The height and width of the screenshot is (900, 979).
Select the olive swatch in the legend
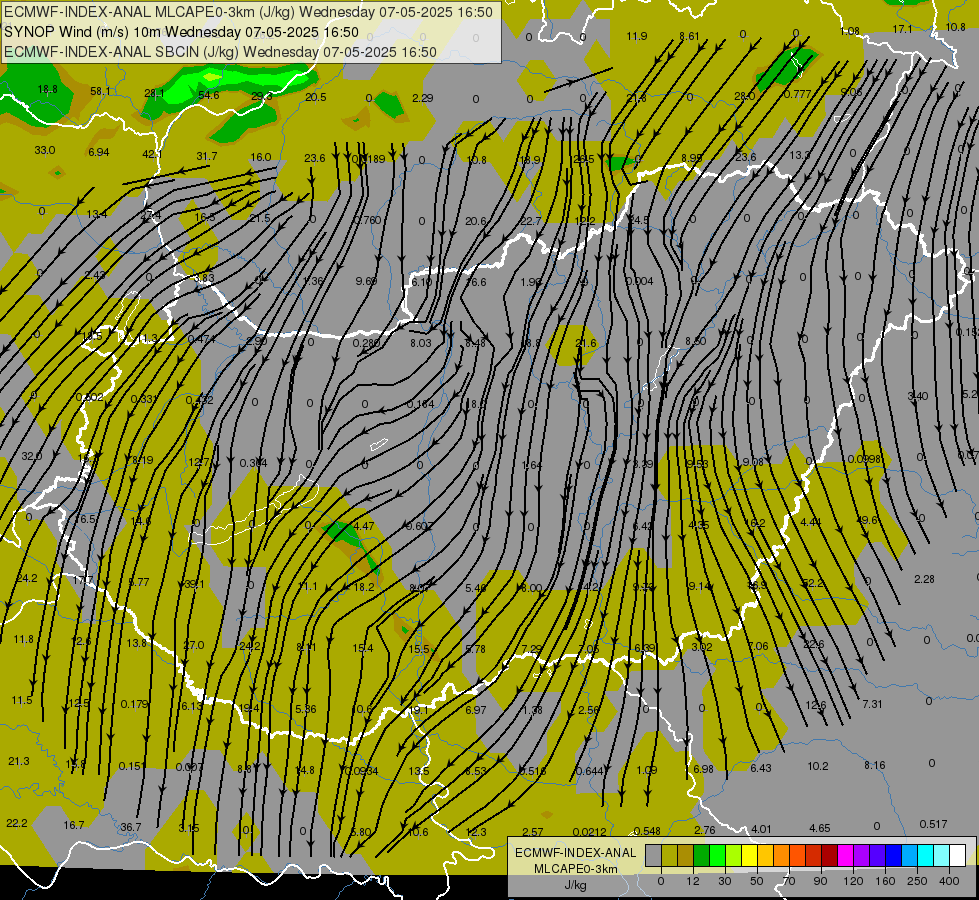point(669,856)
